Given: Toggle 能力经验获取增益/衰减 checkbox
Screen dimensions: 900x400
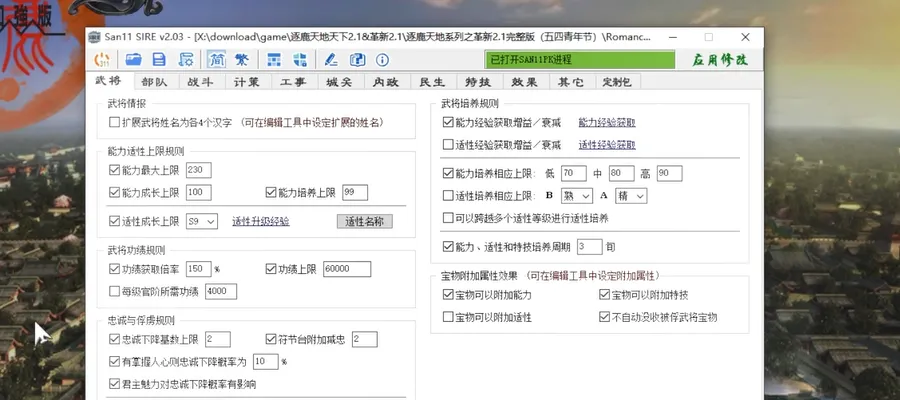Looking at the screenshot, I should click(x=448, y=122).
